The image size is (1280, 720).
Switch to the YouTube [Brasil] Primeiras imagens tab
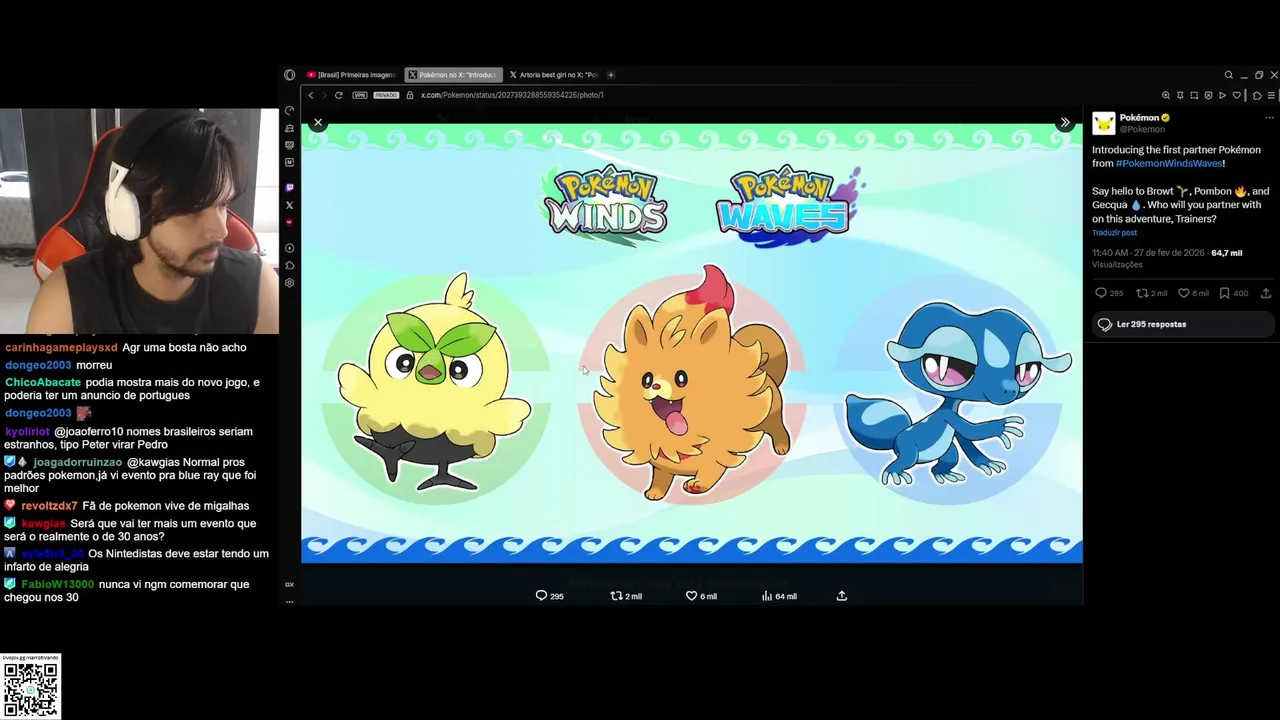[x=352, y=75]
